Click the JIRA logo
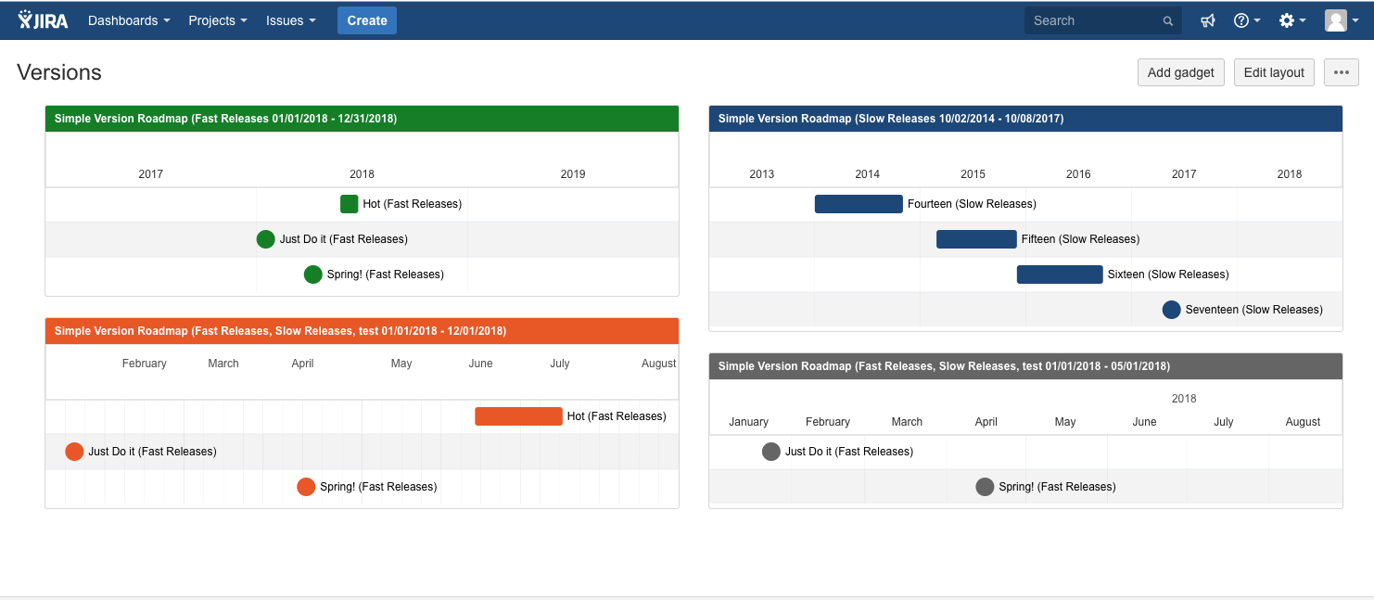Viewport: 1374px width, 600px height. point(43,20)
